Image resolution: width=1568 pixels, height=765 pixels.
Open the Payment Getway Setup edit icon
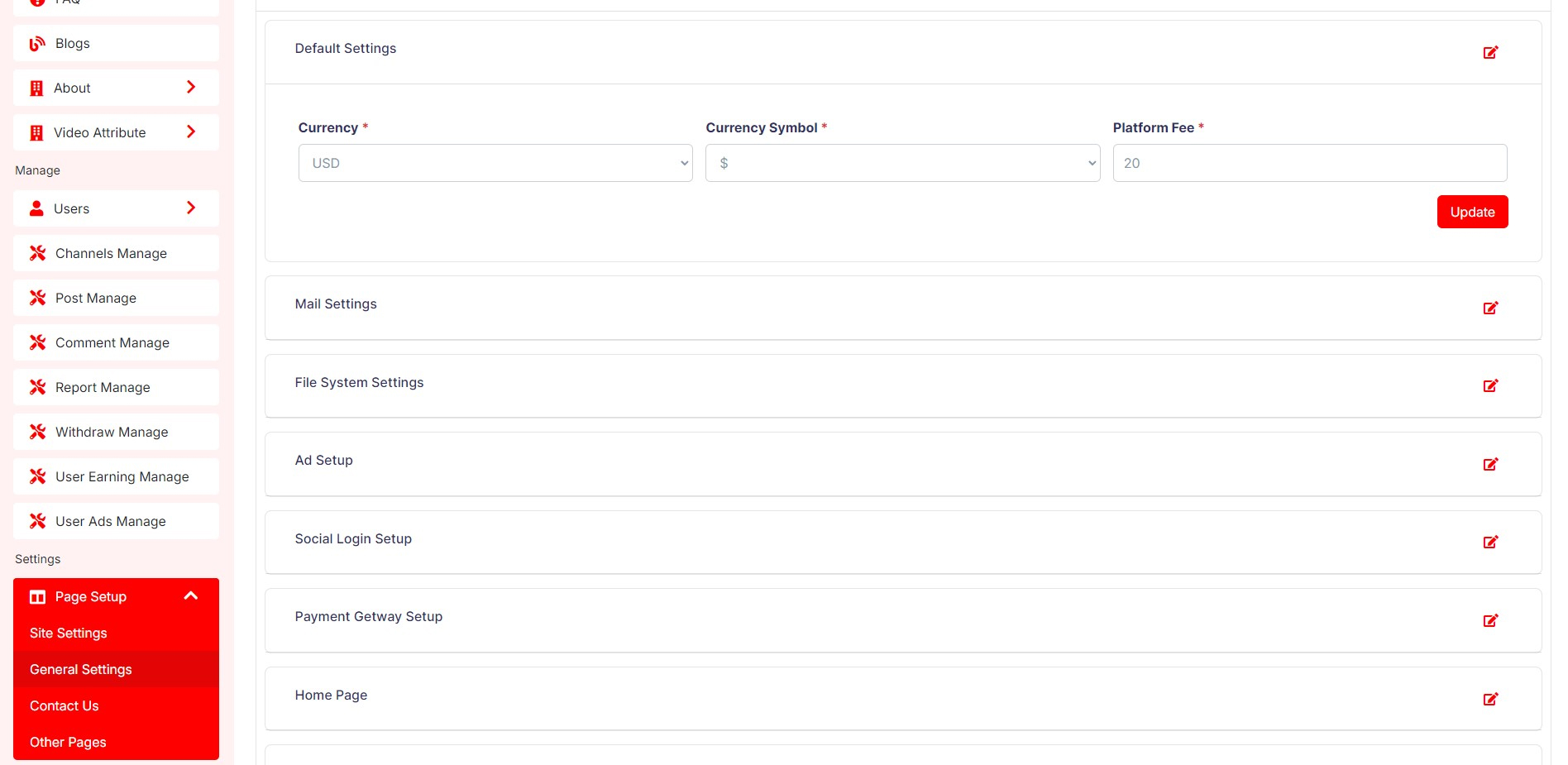pos(1490,620)
